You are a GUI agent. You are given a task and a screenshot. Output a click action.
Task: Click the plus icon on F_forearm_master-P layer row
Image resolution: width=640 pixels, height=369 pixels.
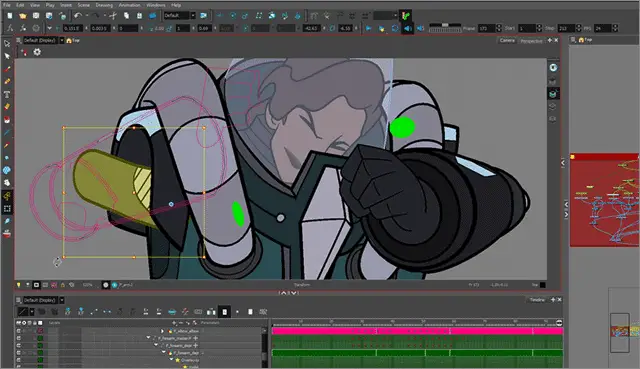[x=196, y=338]
